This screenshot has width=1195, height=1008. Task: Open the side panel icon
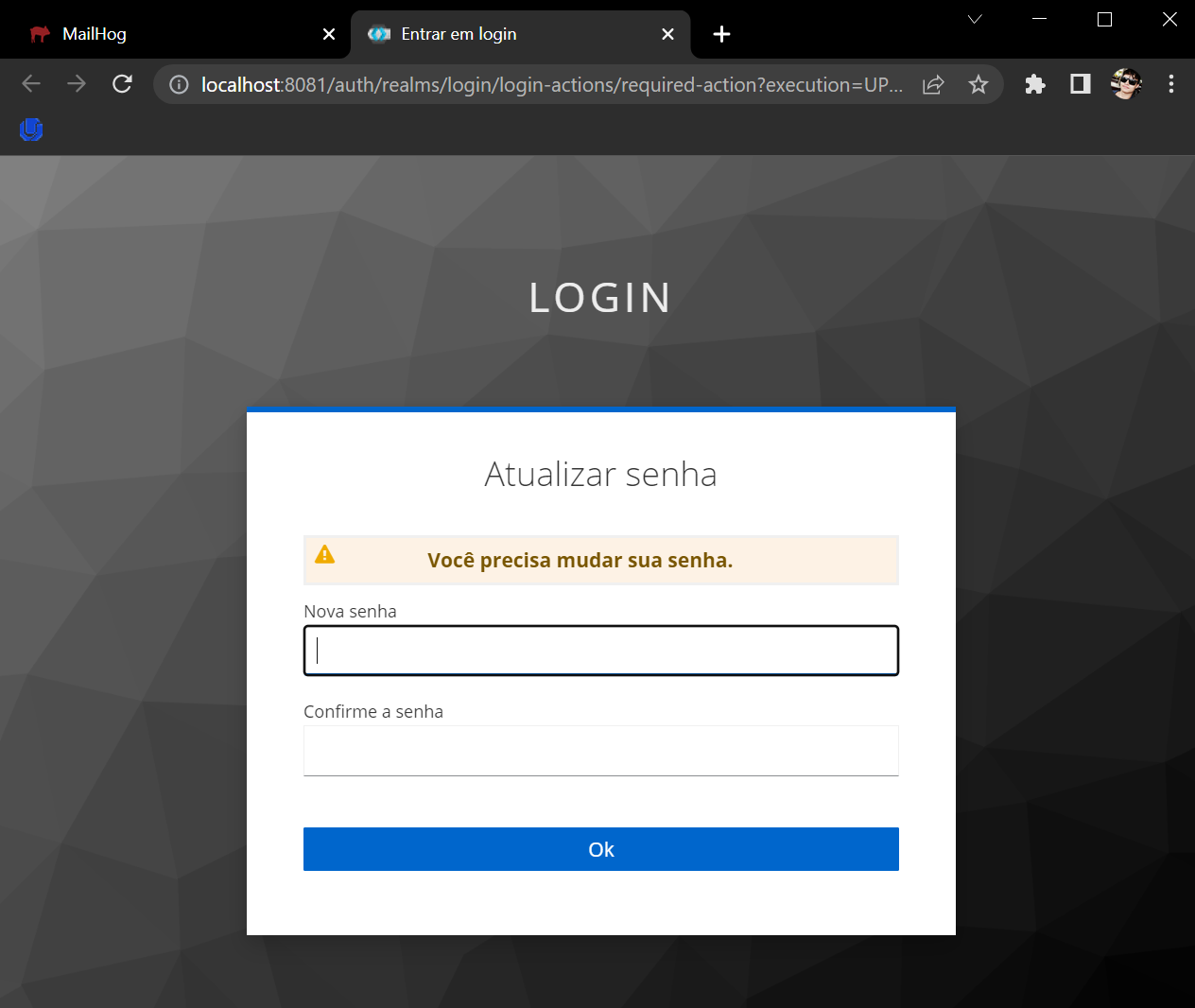(1080, 84)
